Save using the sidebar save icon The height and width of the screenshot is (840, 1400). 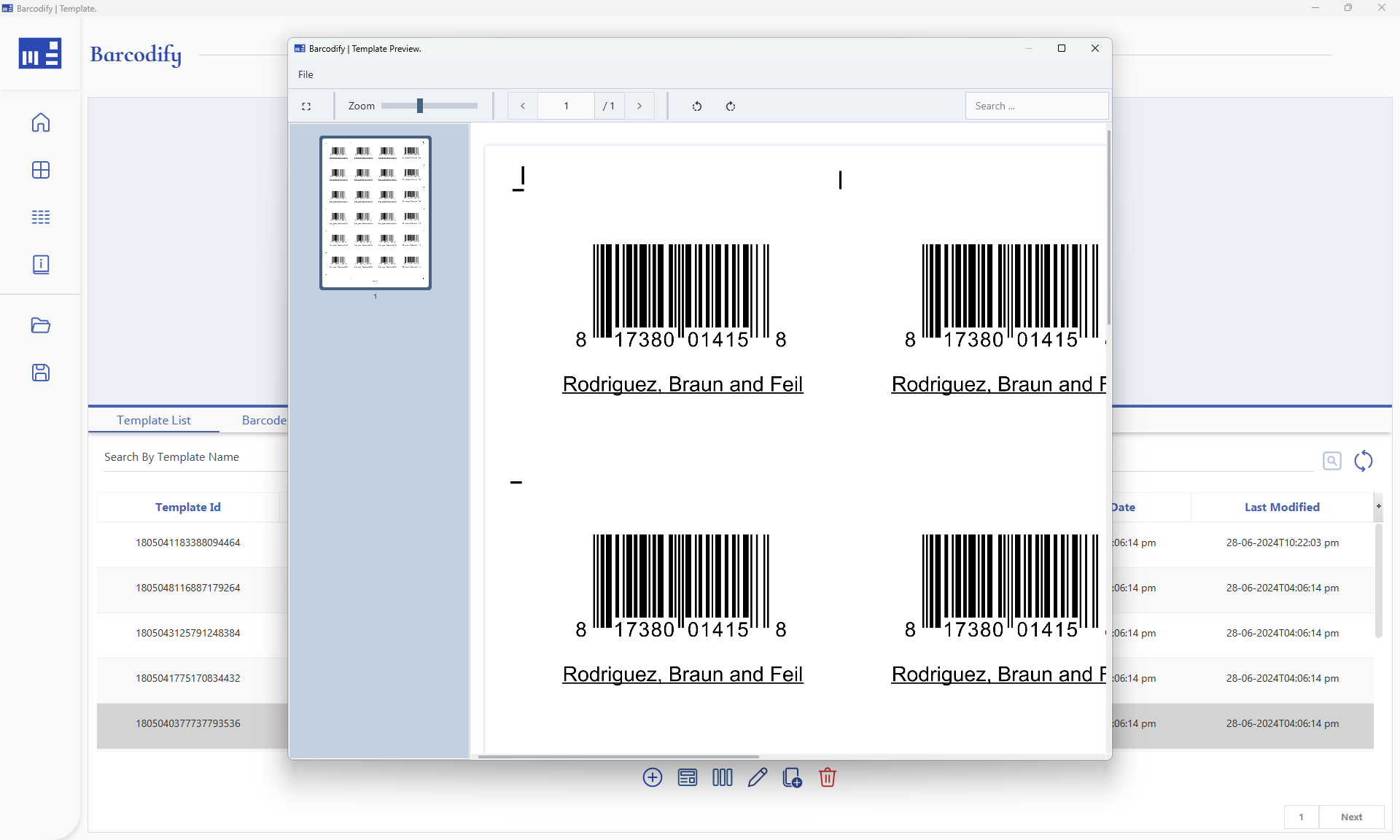click(41, 373)
